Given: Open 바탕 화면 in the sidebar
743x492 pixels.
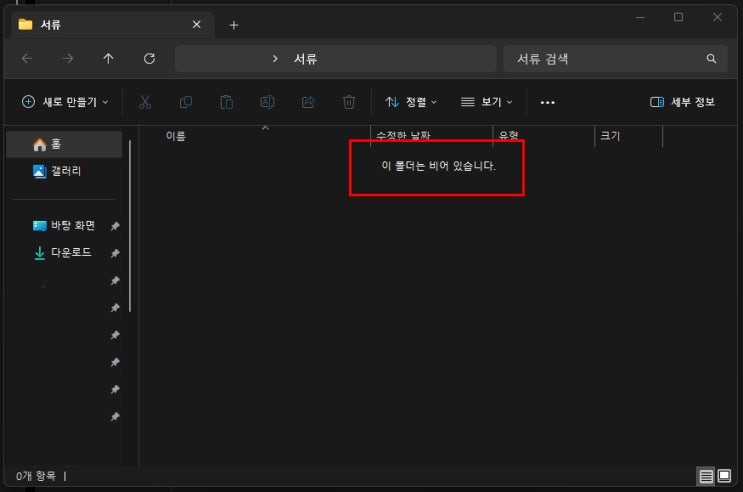Looking at the screenshot, I should click(x=64, y=226).
